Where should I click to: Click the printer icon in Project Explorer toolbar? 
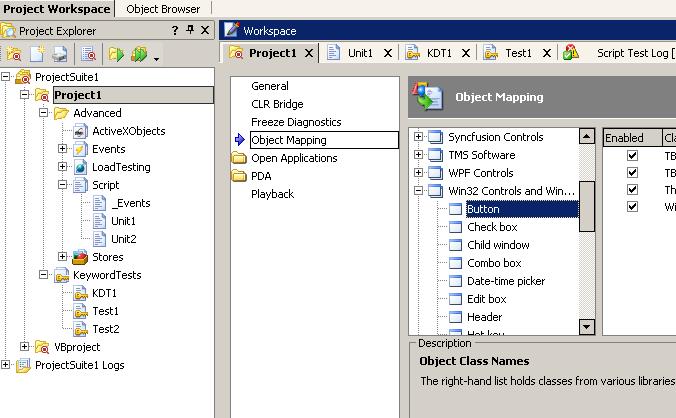coord(60,54)
